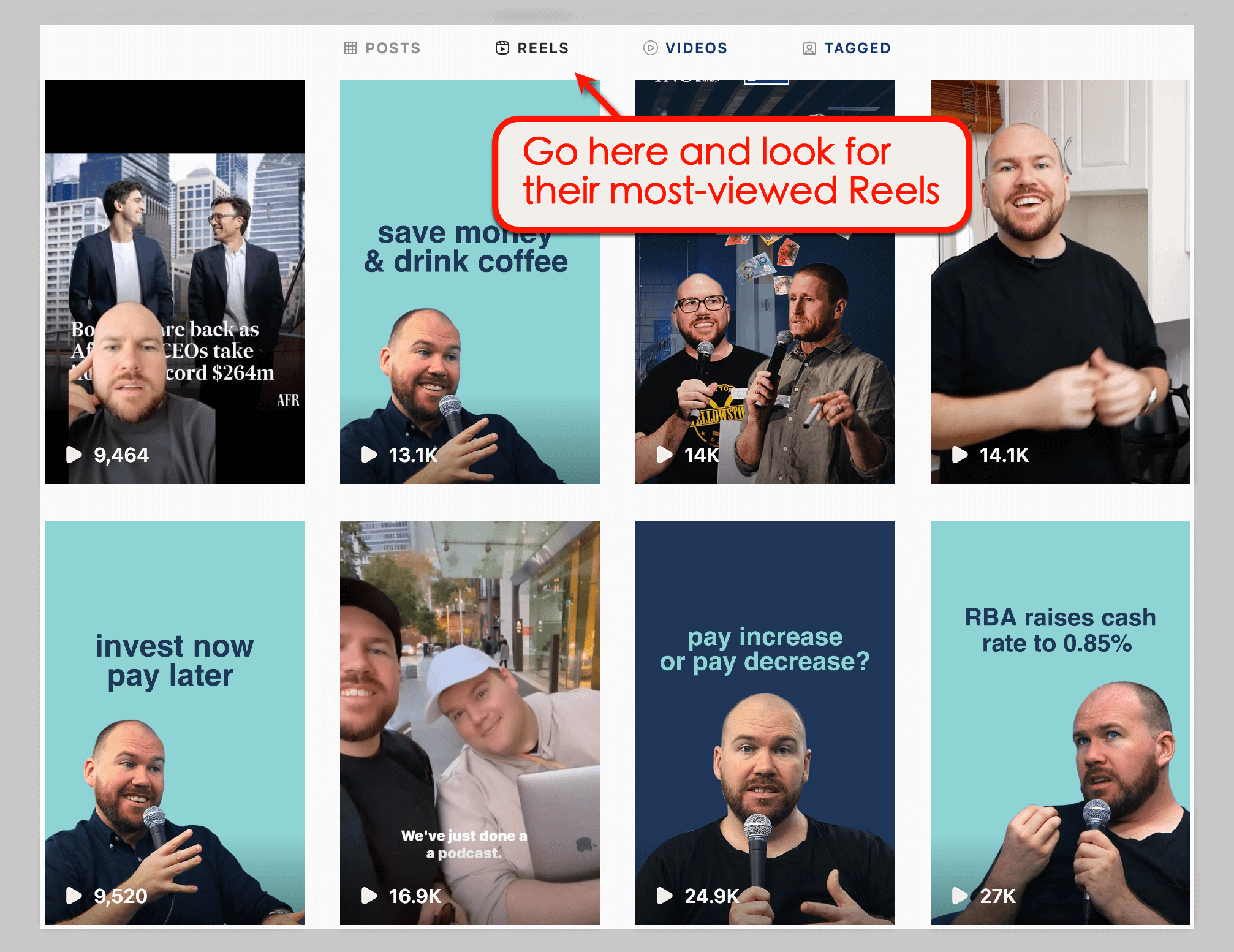Switch to the POSTS tab
The image size is (1234, 952).
392,48
